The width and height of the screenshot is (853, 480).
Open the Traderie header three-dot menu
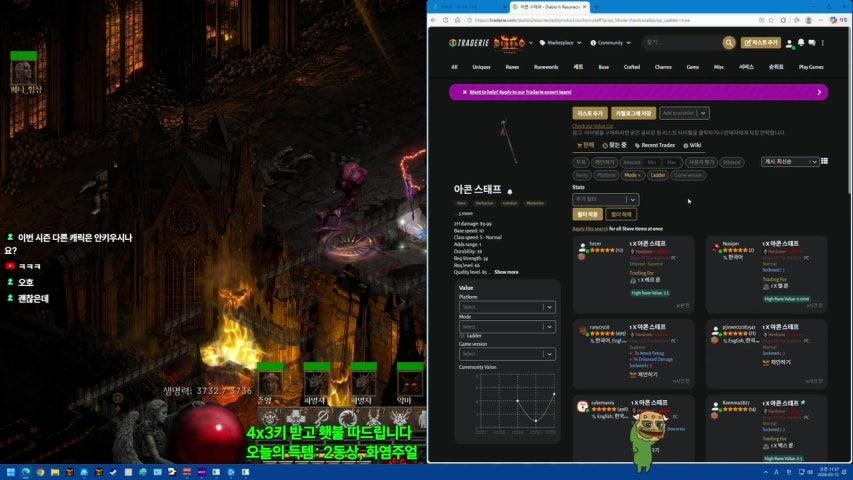(823, 42)
